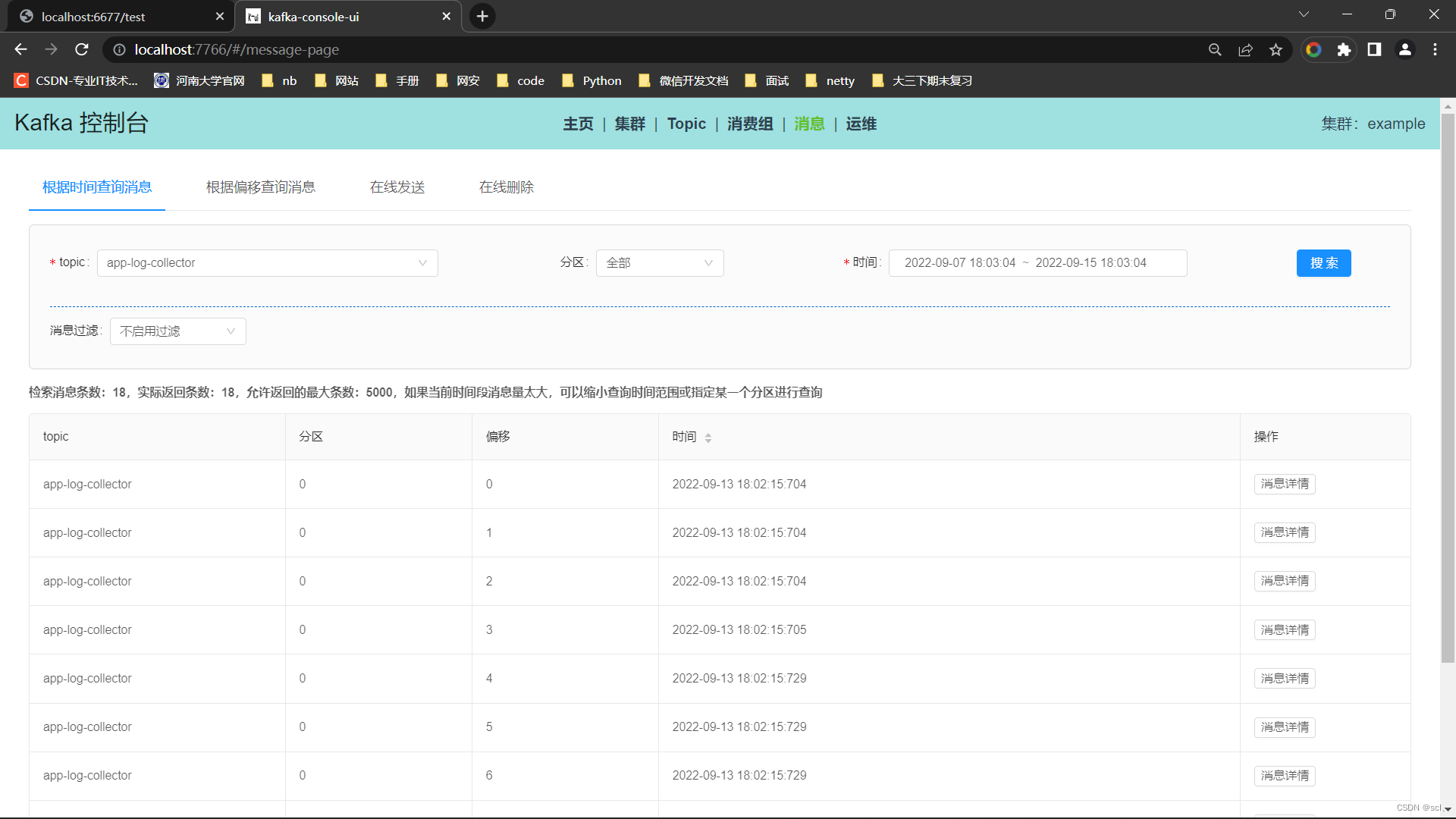Click the browser forward arrow
1456x819 pixels.
(x=51, y=49)
